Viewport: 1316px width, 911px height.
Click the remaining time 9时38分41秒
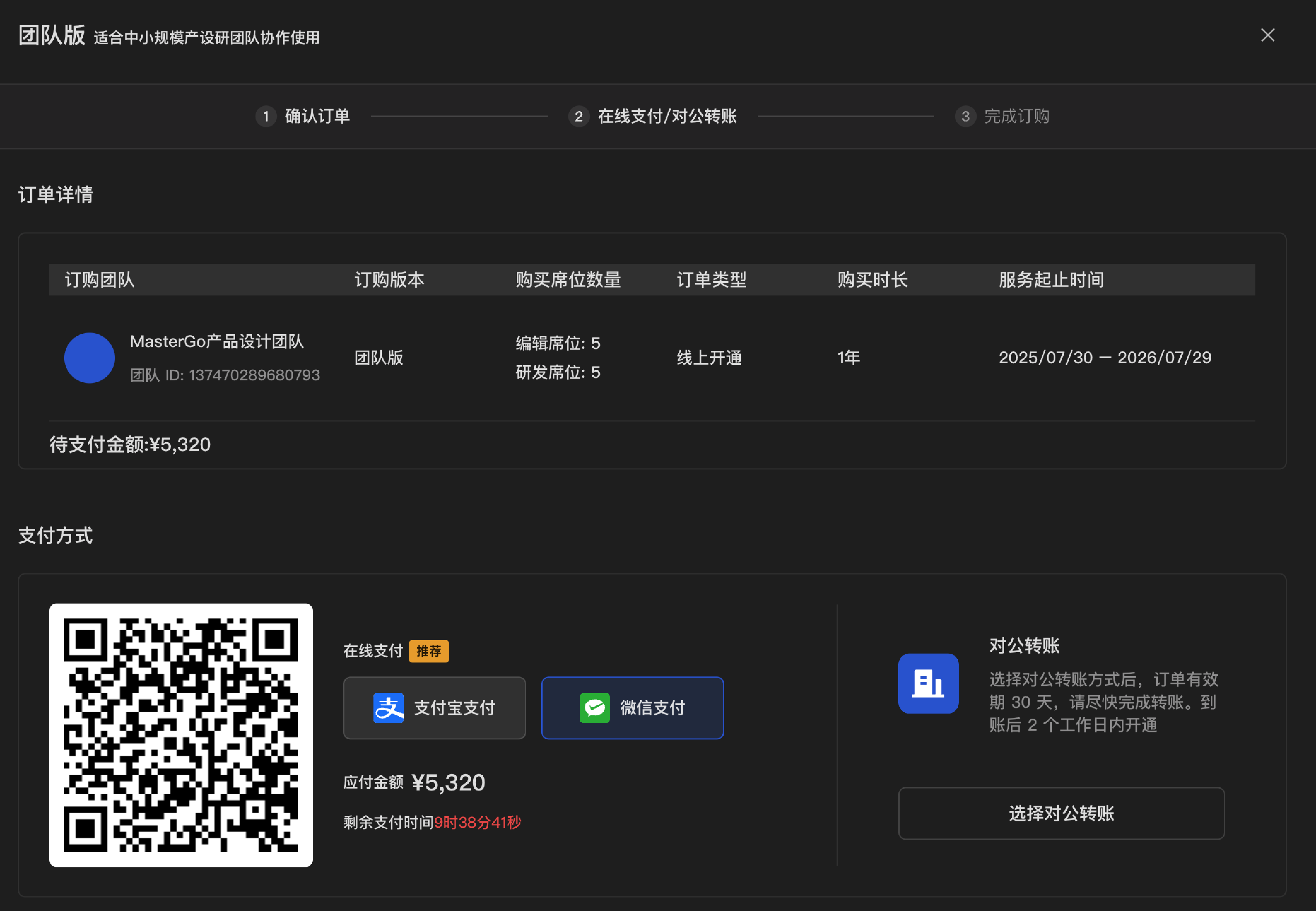click(478, 822)
